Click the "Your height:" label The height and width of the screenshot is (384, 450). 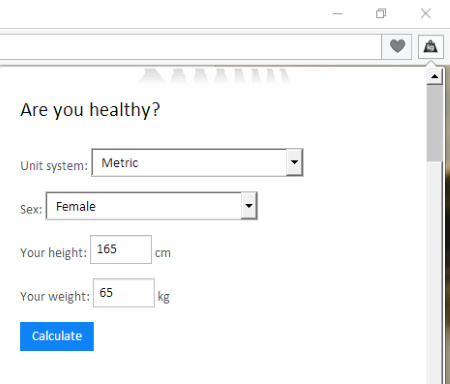(53, 253)
